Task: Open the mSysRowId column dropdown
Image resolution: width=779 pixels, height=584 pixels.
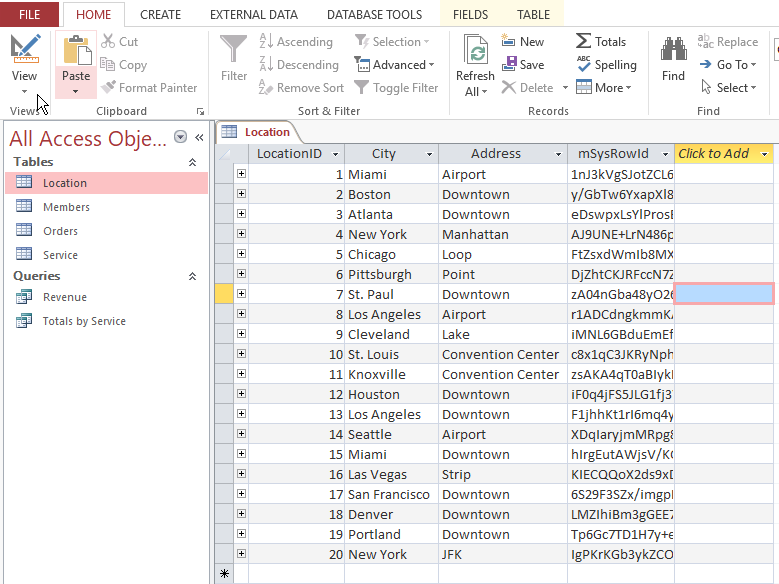Action: pos(665,155)
